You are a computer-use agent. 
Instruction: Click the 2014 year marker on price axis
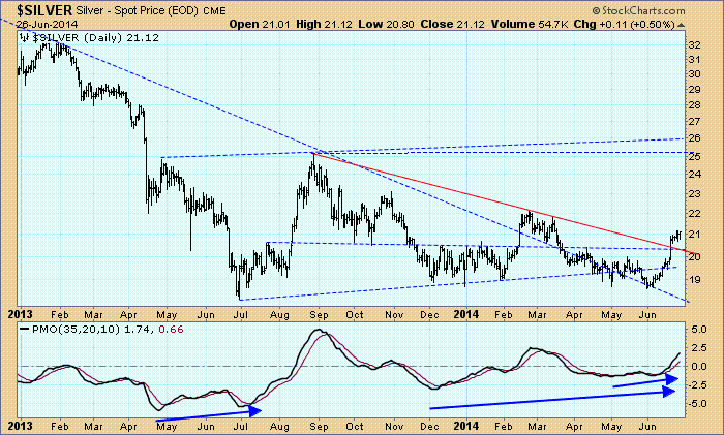pos(463,311)
